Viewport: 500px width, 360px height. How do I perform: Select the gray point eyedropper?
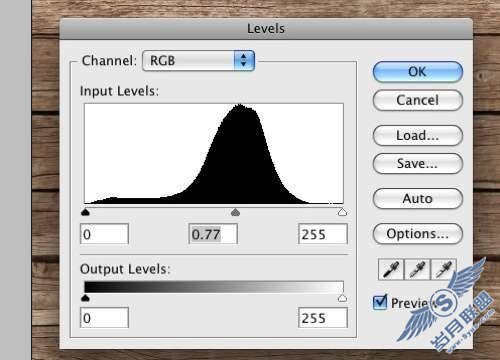[417, 269]
